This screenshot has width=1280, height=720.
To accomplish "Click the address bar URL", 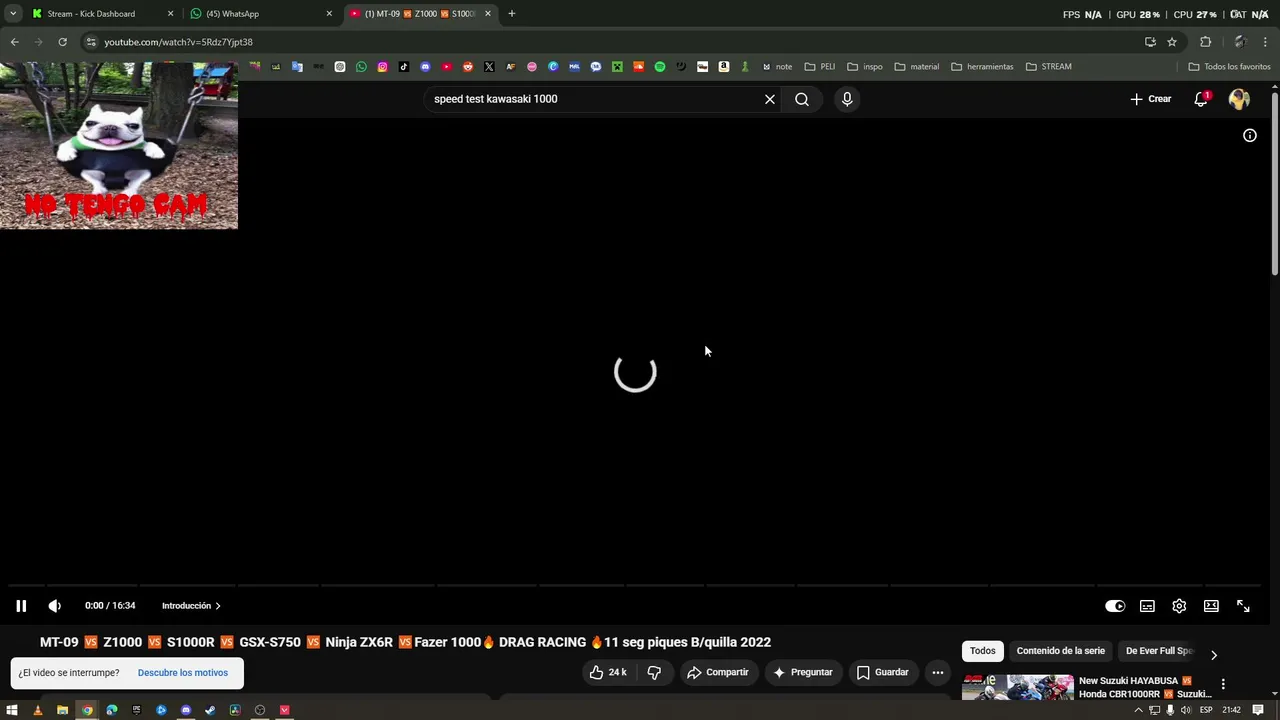I will coord(178,42).
